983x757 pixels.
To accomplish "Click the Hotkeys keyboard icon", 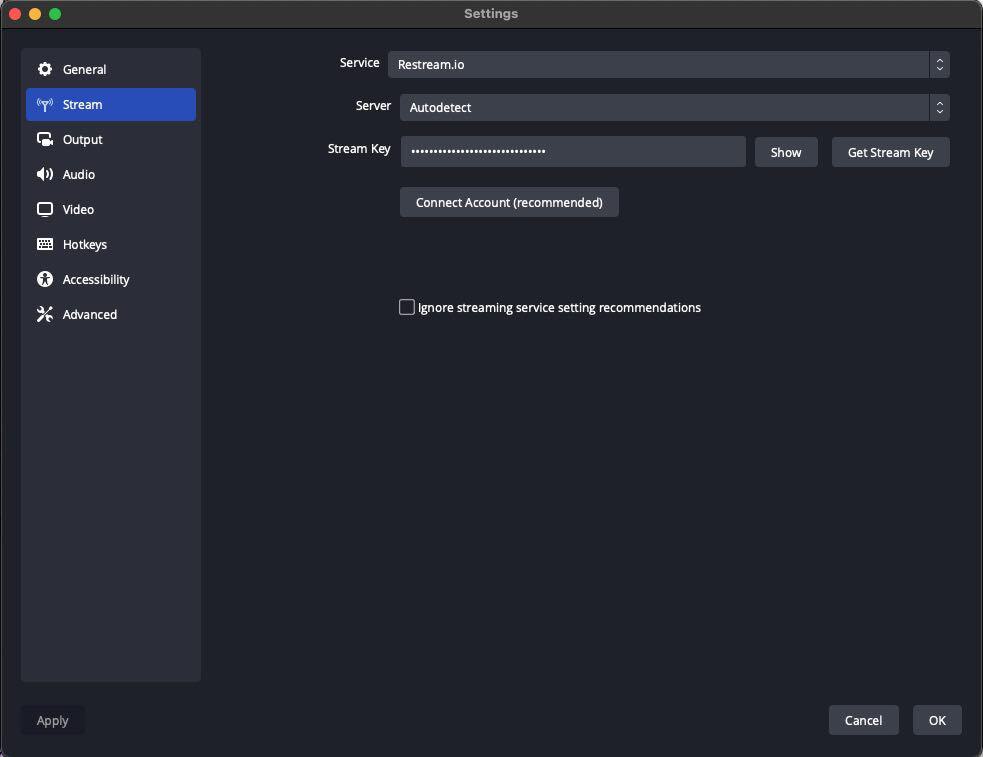I will 45,244.
